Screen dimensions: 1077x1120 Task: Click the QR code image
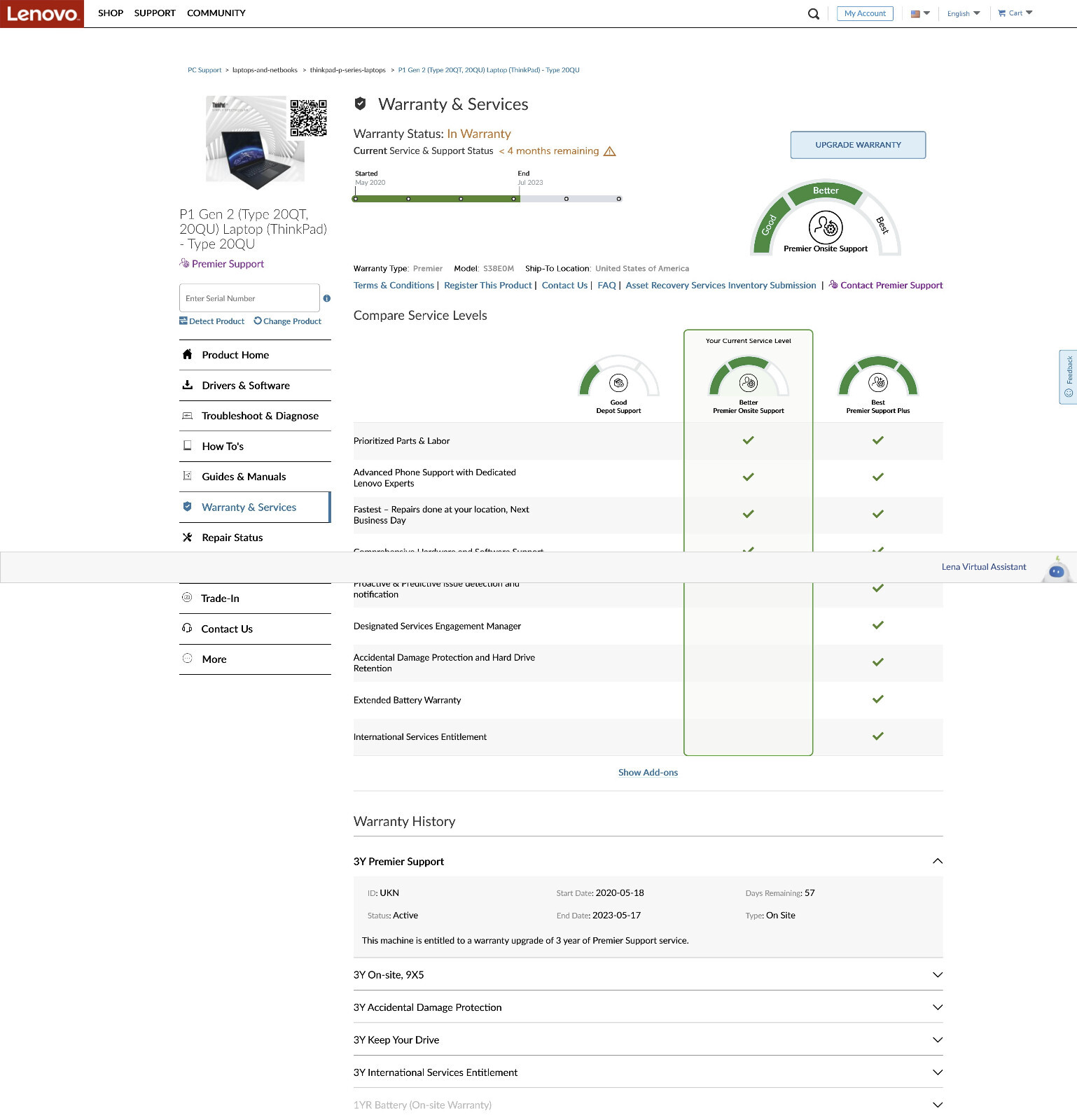(309, 118)
